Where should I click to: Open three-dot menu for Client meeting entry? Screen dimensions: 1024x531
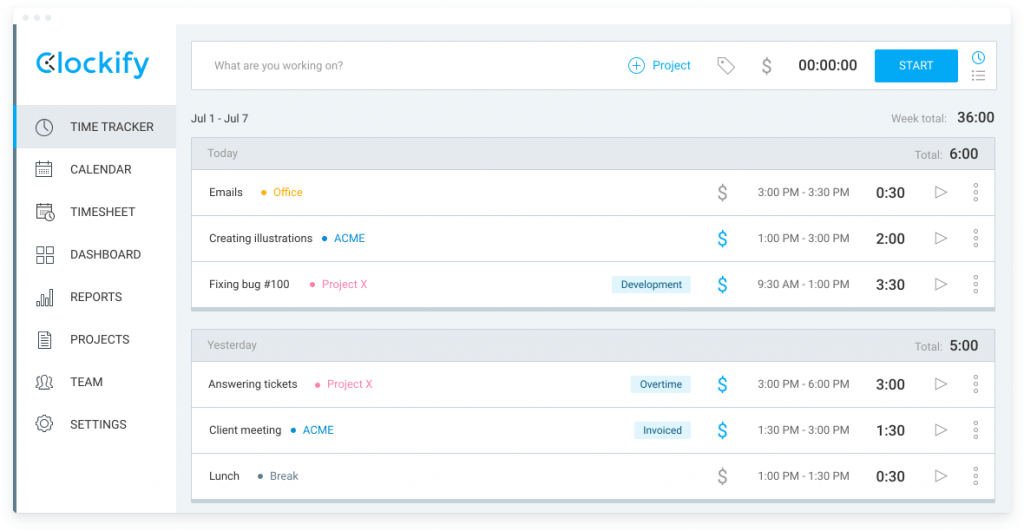point(975,430)
